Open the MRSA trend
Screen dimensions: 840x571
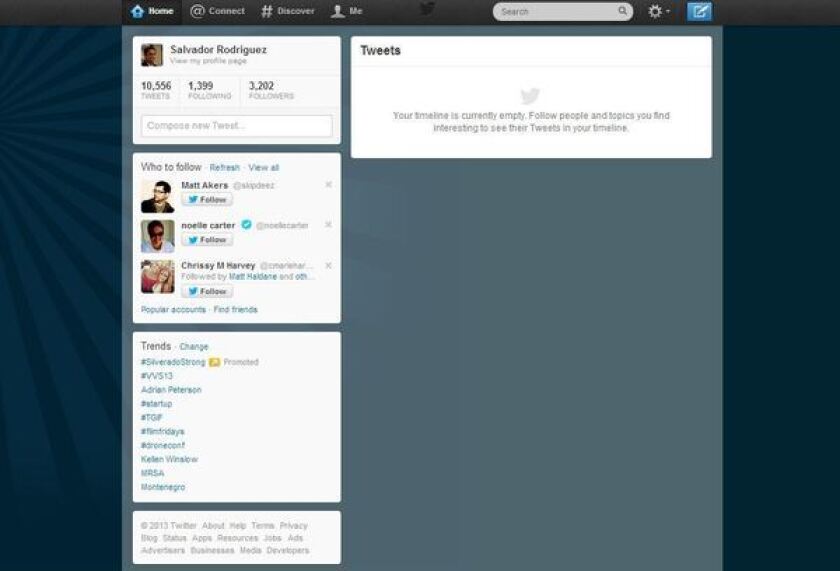tap(153, 474)
